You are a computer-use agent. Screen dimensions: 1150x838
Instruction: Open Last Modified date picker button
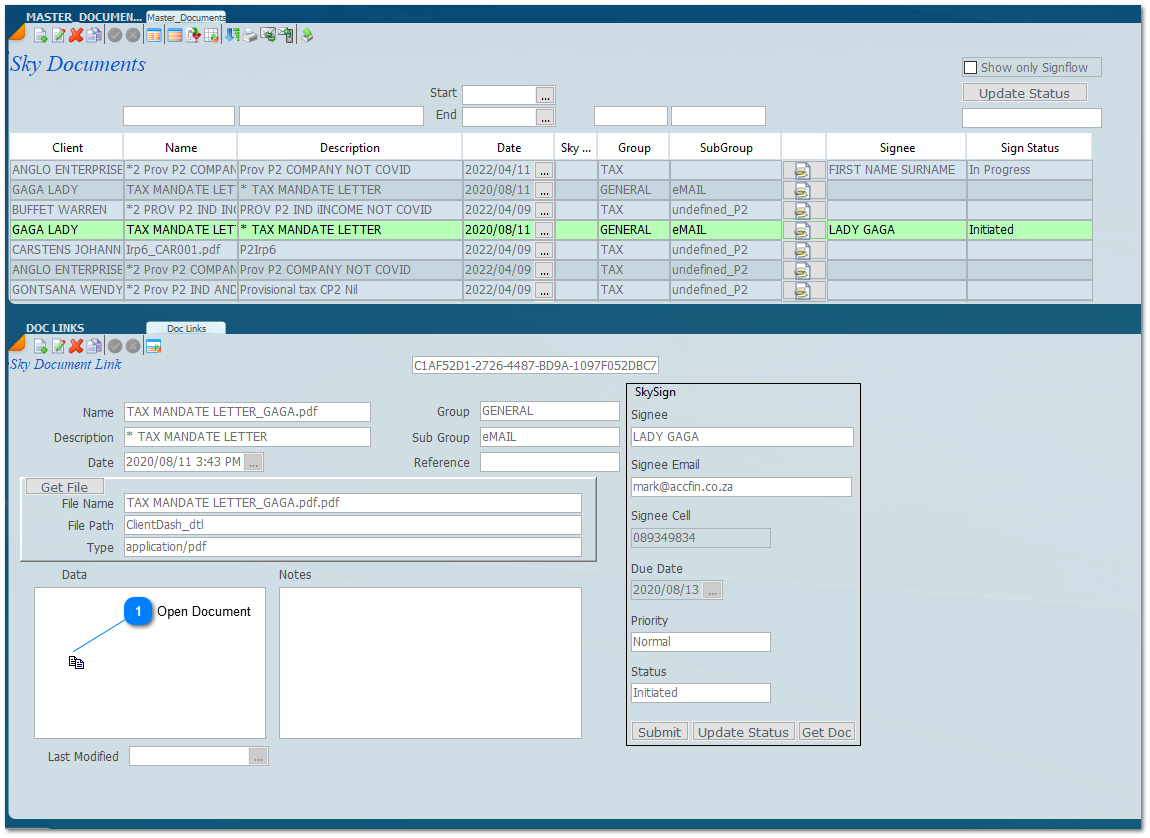[258, 757]
